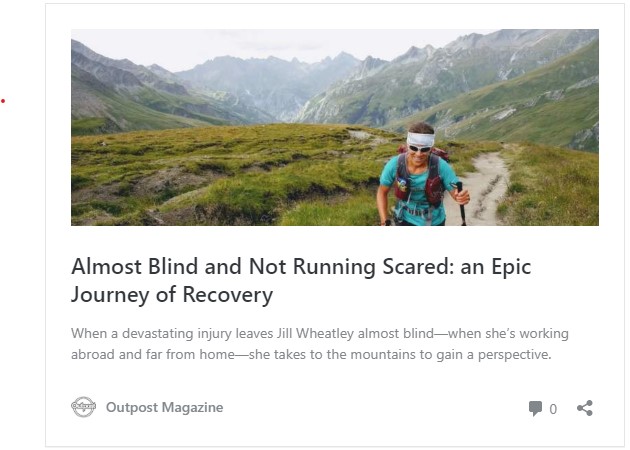Click the speech bubble comments icon
Screen dimensions: 630x450
[x=536, y=408]
